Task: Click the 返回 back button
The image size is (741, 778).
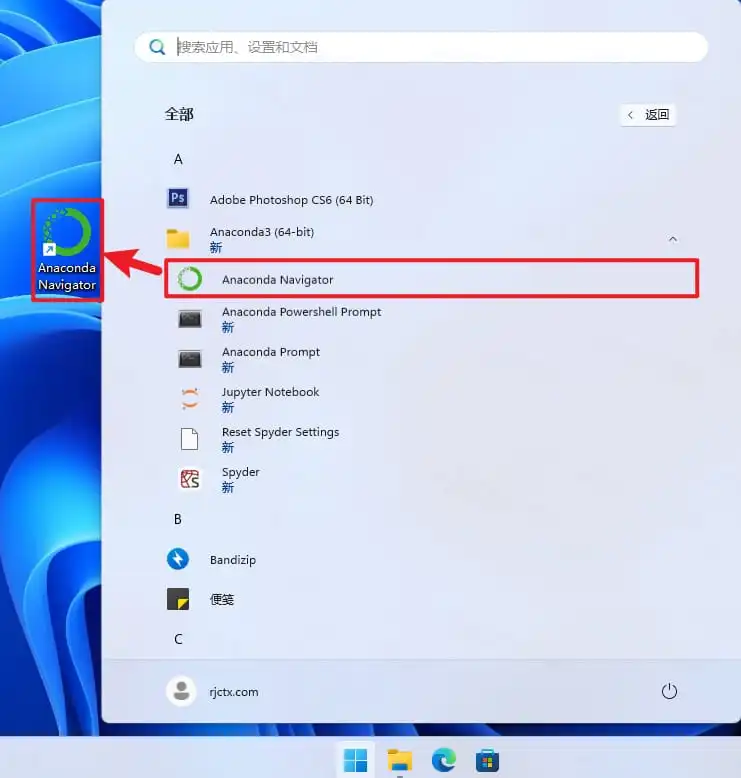Action: pos(648,115)
